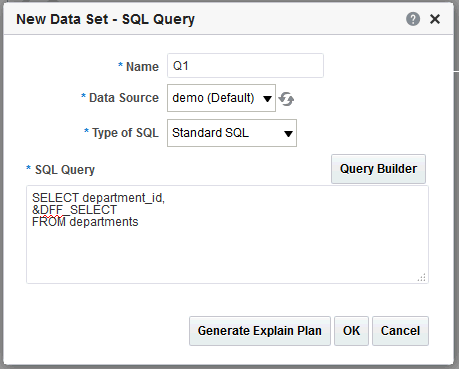Click Generate Explain Plan button
The width and height of the screenshot is (459, 369).
coord(260,331)
